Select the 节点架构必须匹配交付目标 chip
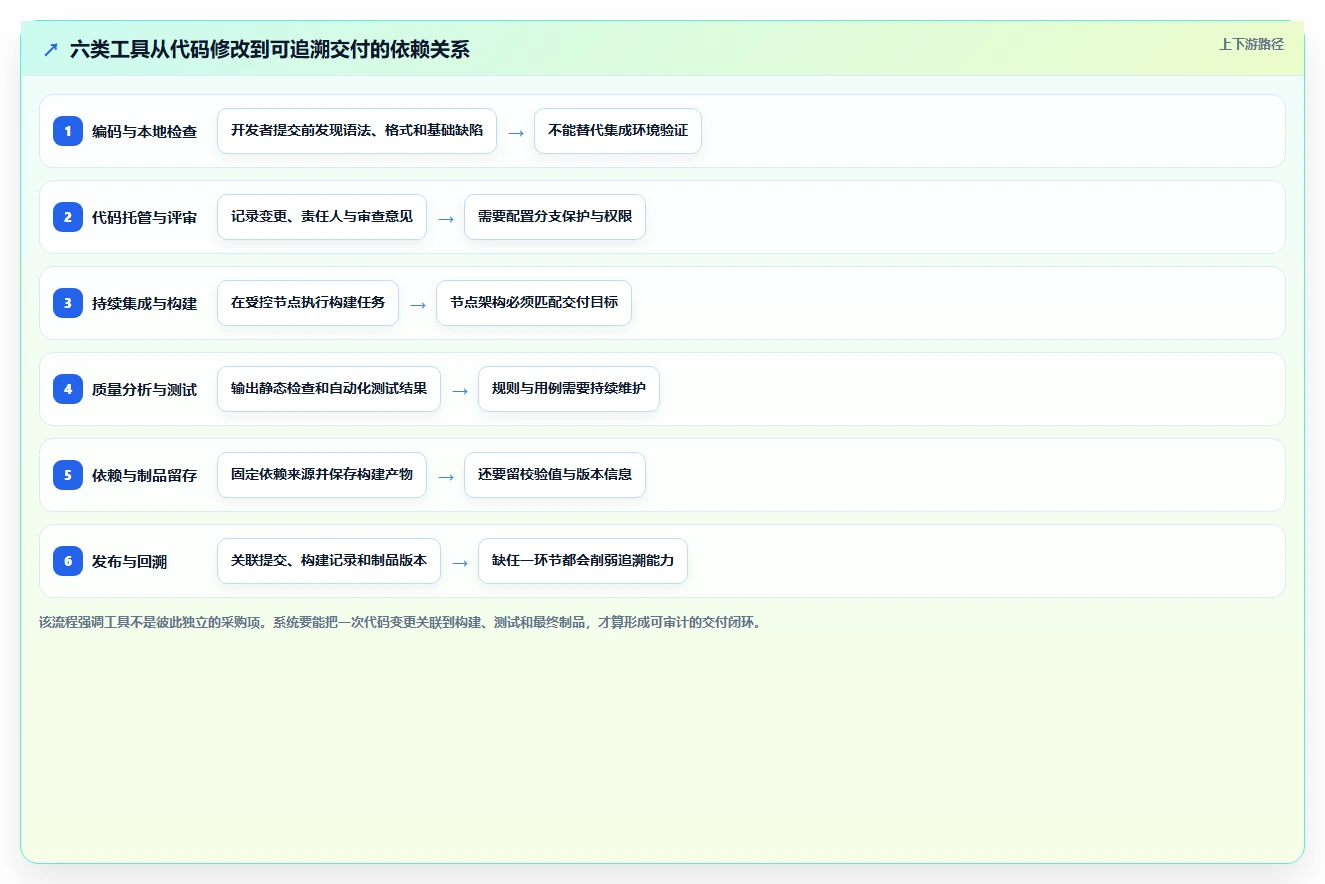 (x=534, y=303)
